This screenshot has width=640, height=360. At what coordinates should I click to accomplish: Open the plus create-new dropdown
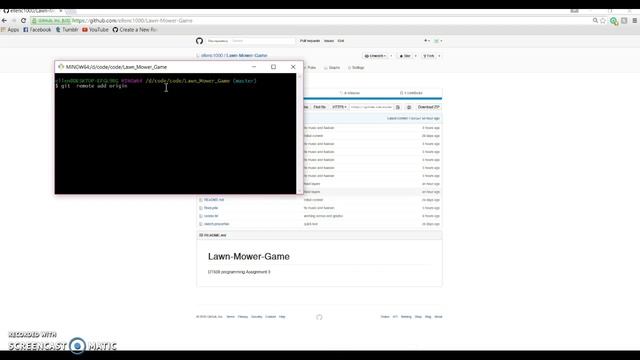(427, 41)
